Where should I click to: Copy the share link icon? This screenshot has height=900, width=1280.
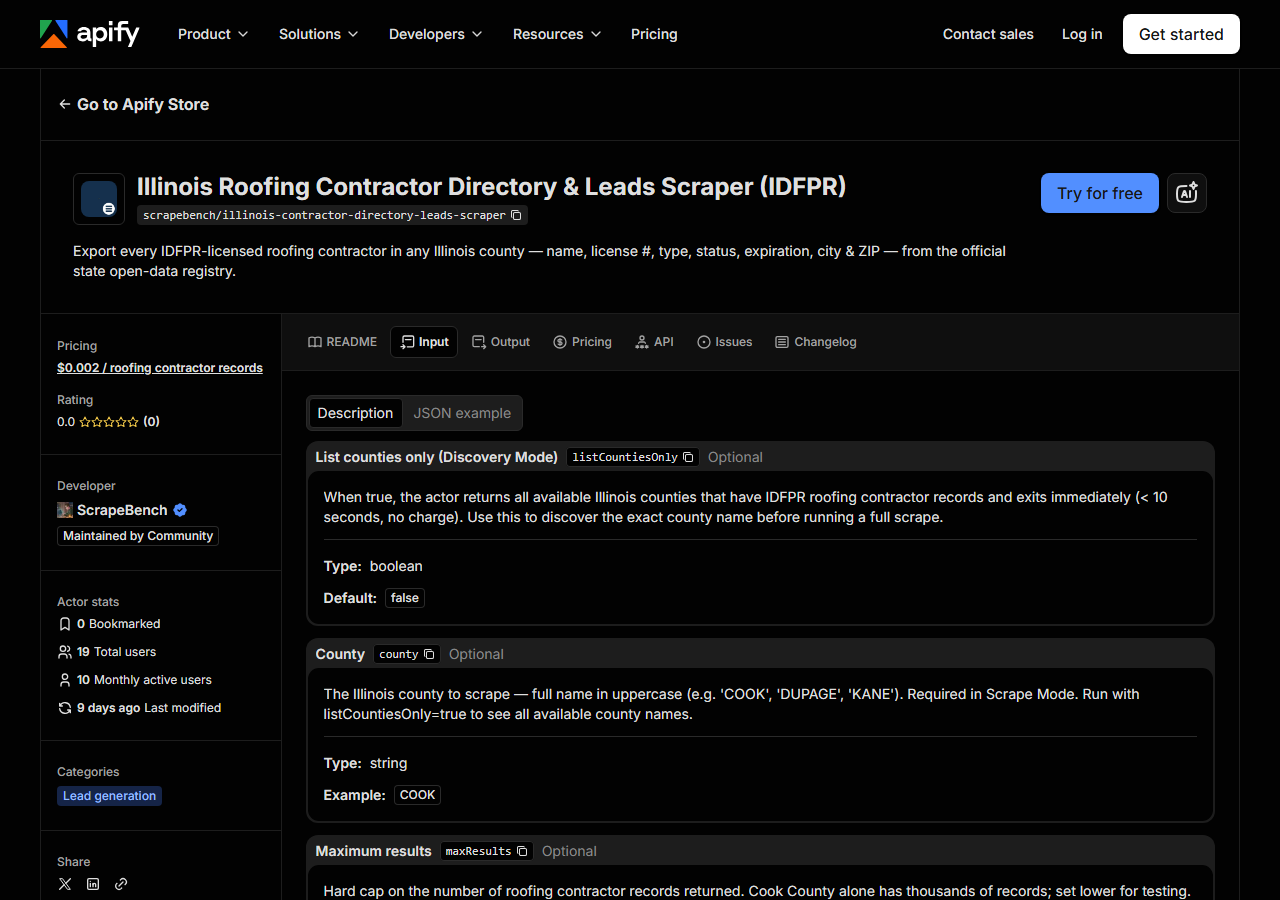click(x=121, y=884)
